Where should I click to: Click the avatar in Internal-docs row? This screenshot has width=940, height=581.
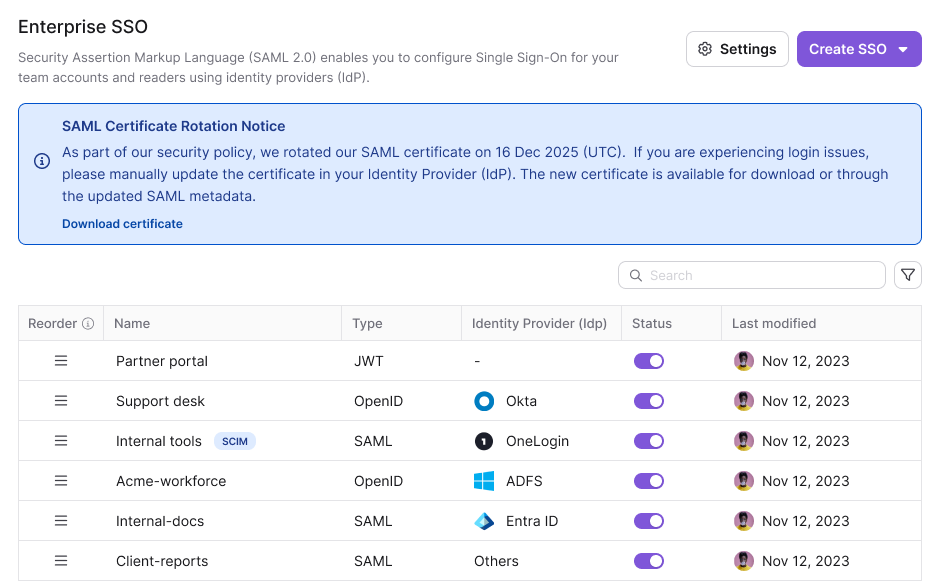[x=744, y=521]
